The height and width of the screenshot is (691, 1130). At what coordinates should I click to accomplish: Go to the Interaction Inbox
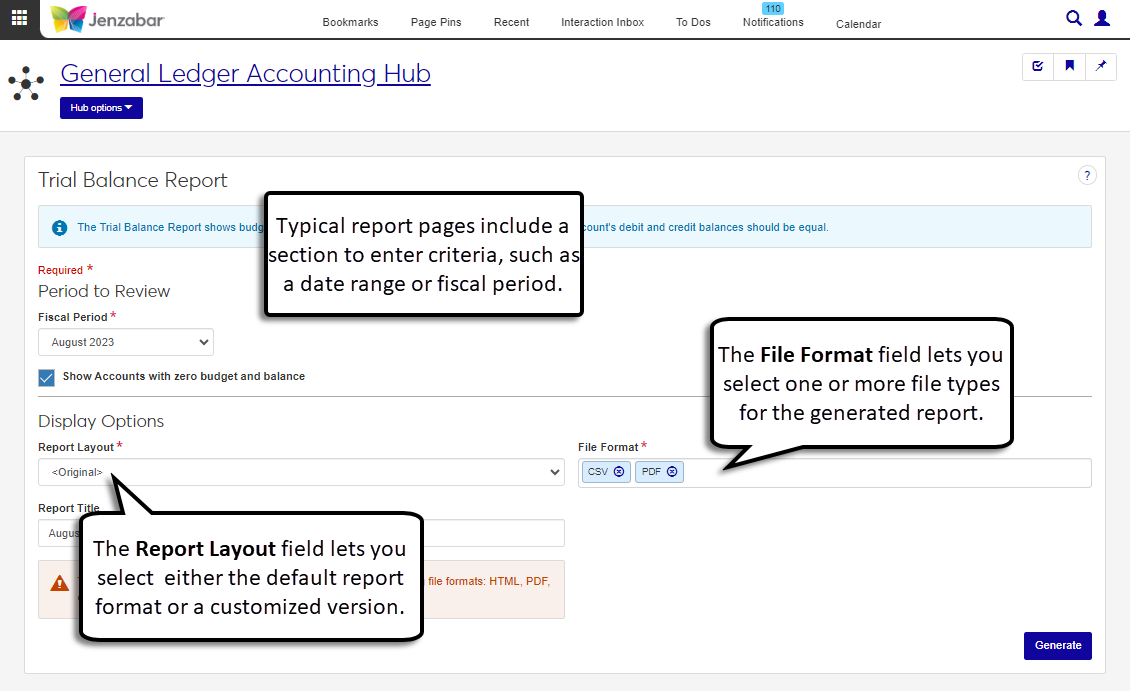(602, 22)
